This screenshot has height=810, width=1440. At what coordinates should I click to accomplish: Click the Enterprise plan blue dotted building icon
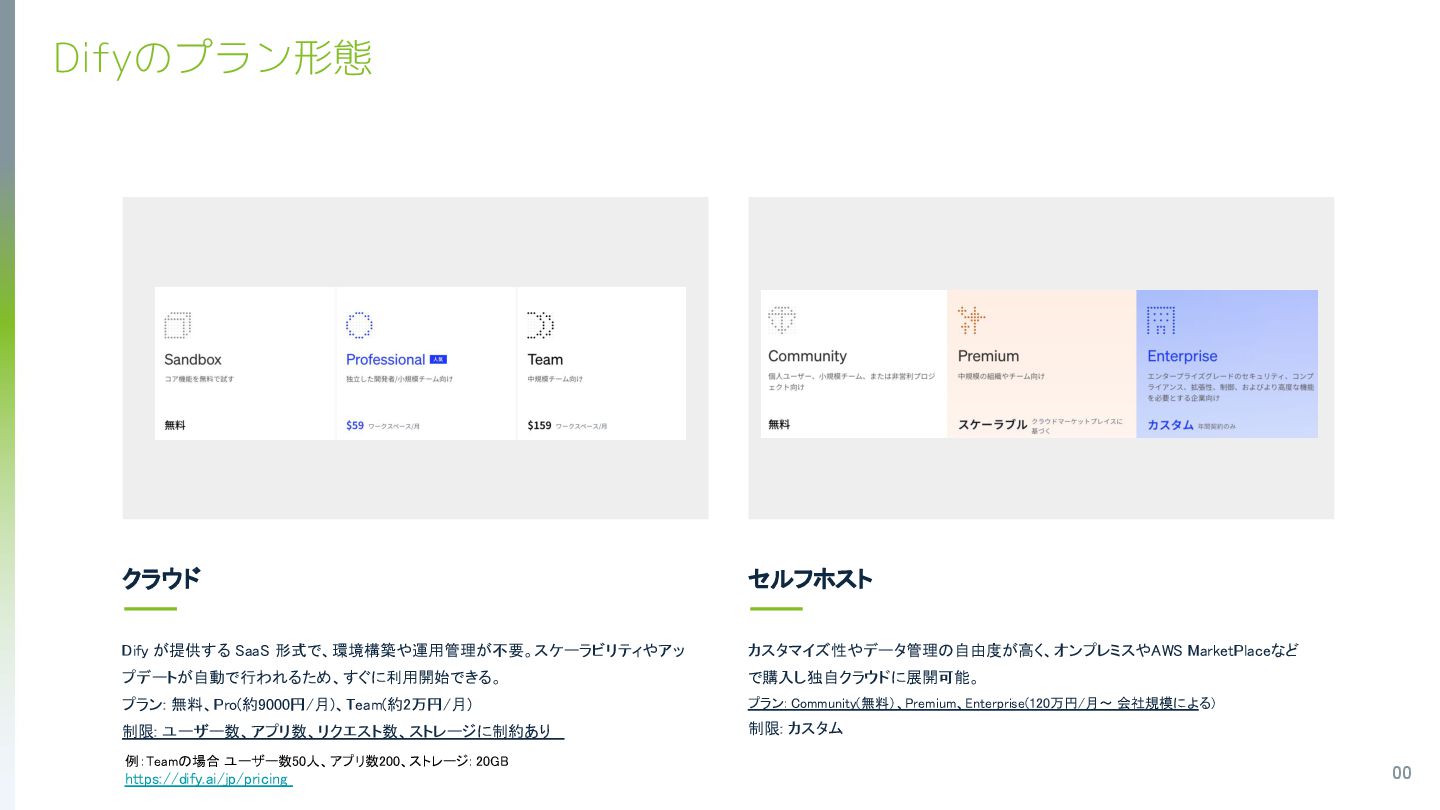click(x=1161, y=320)
